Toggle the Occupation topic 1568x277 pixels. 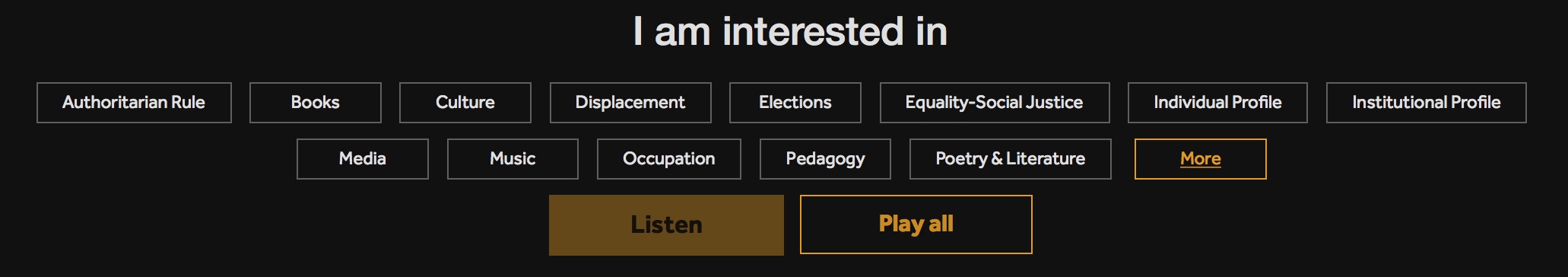tap(669, 159)
